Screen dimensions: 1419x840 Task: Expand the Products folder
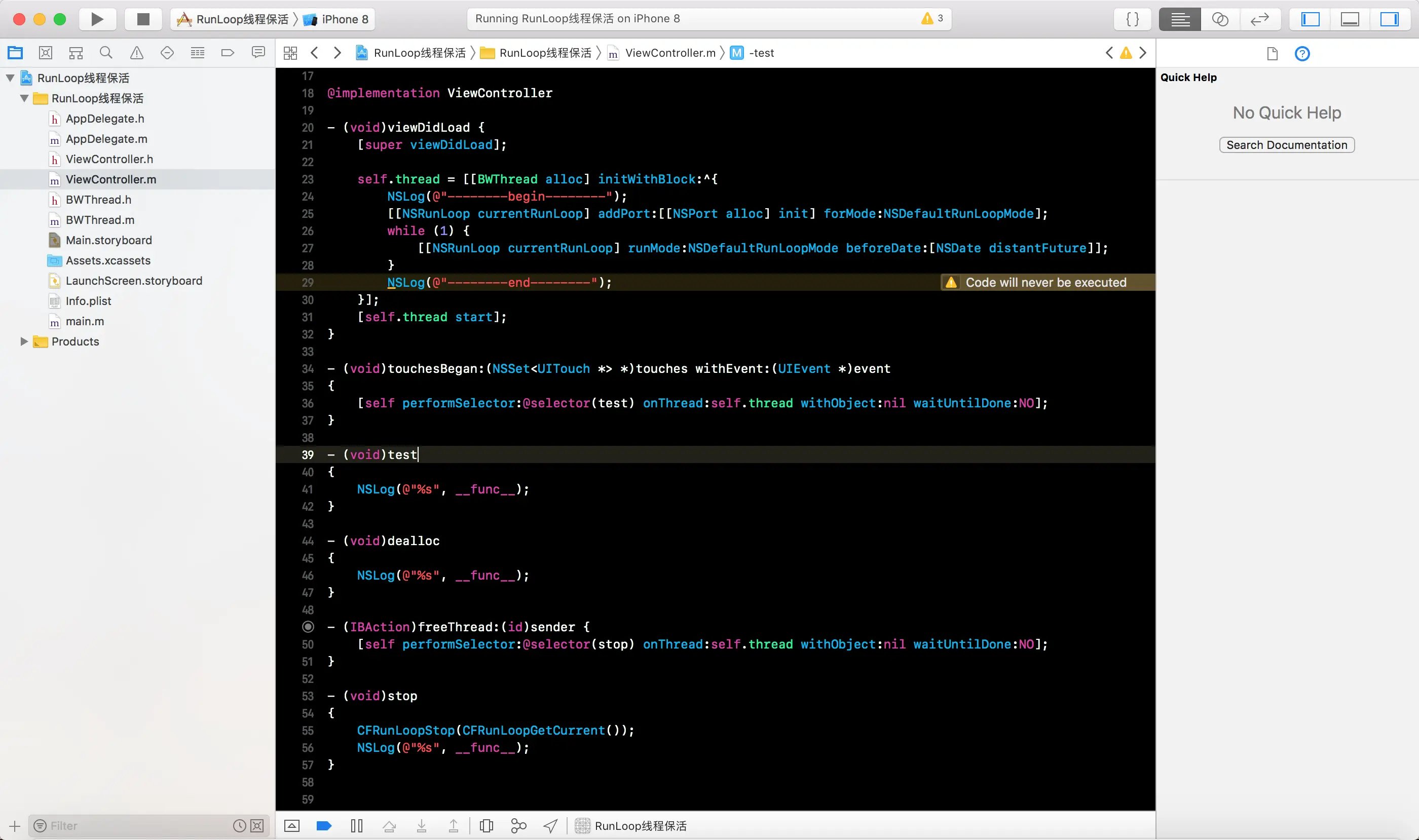[x=24, y=341]
